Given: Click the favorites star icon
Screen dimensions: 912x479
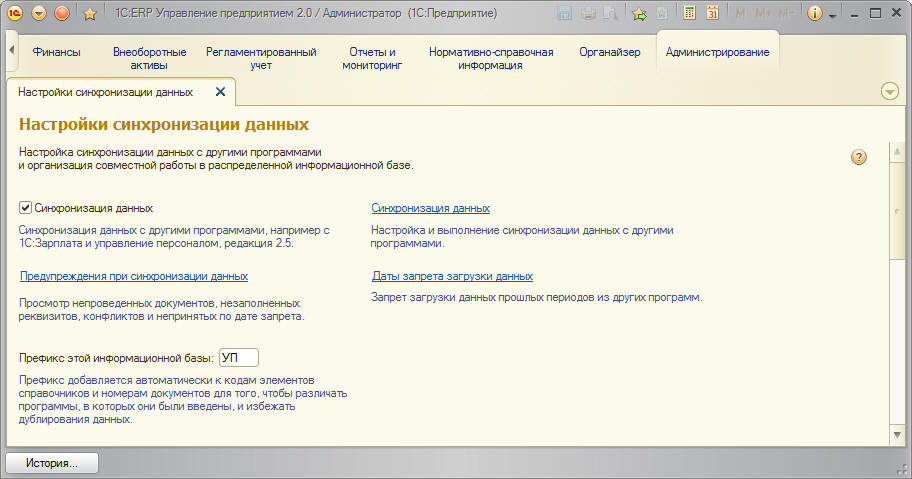Looking at the screenshot, I should pyautogui.click(x=89, y=13).
